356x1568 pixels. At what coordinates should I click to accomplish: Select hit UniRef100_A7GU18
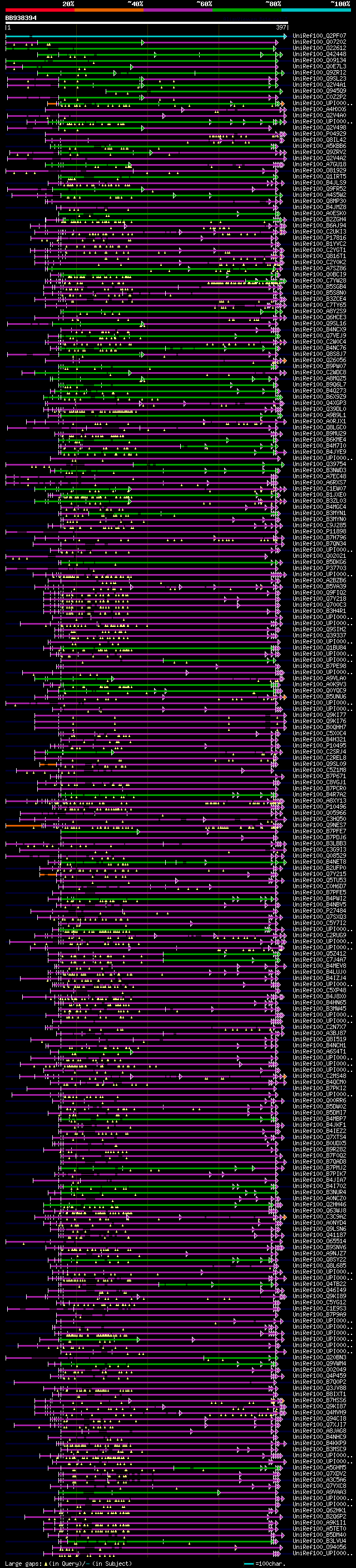319,164
